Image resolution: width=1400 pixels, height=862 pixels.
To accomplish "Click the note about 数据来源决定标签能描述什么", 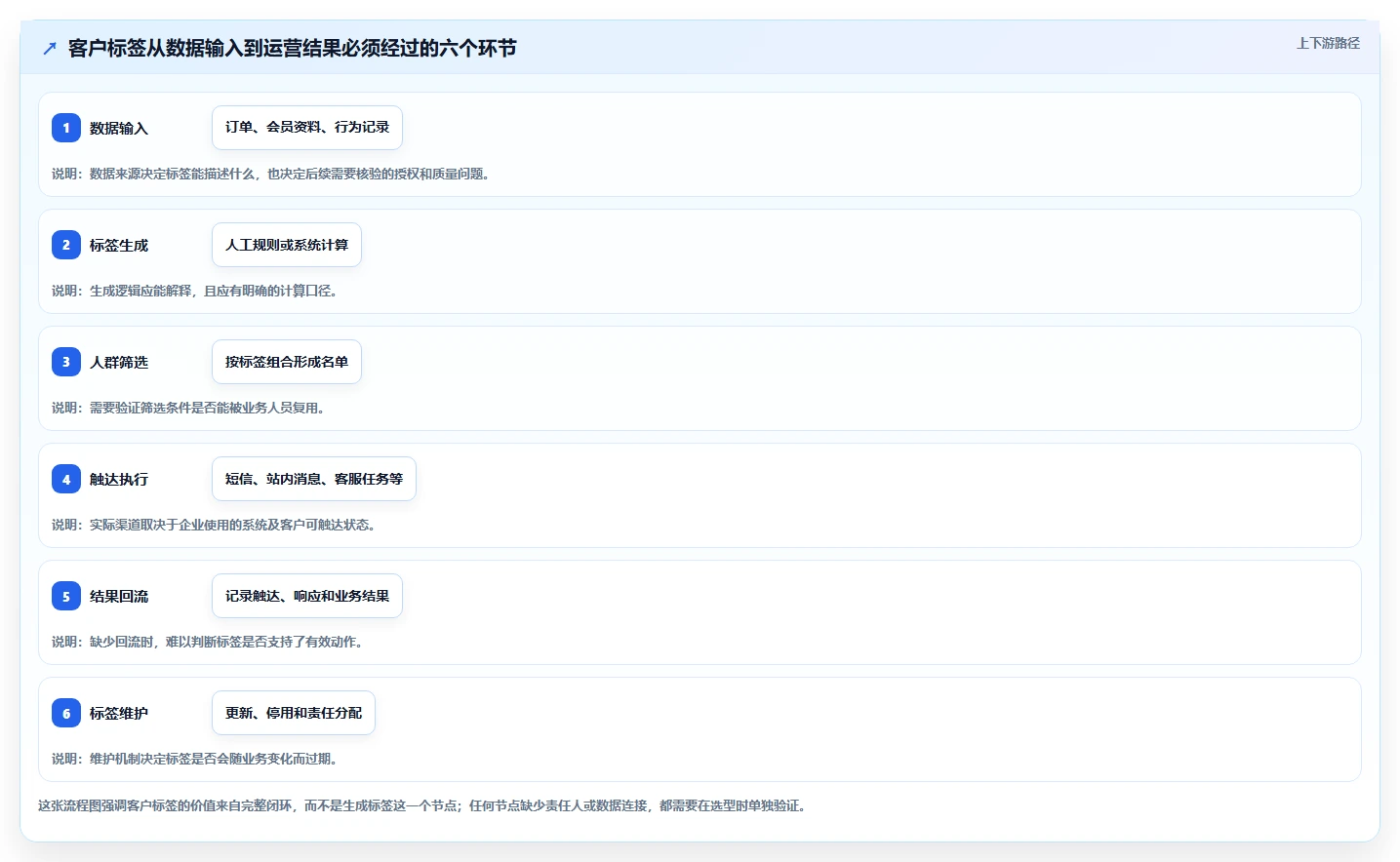I will tap(270, 174).
